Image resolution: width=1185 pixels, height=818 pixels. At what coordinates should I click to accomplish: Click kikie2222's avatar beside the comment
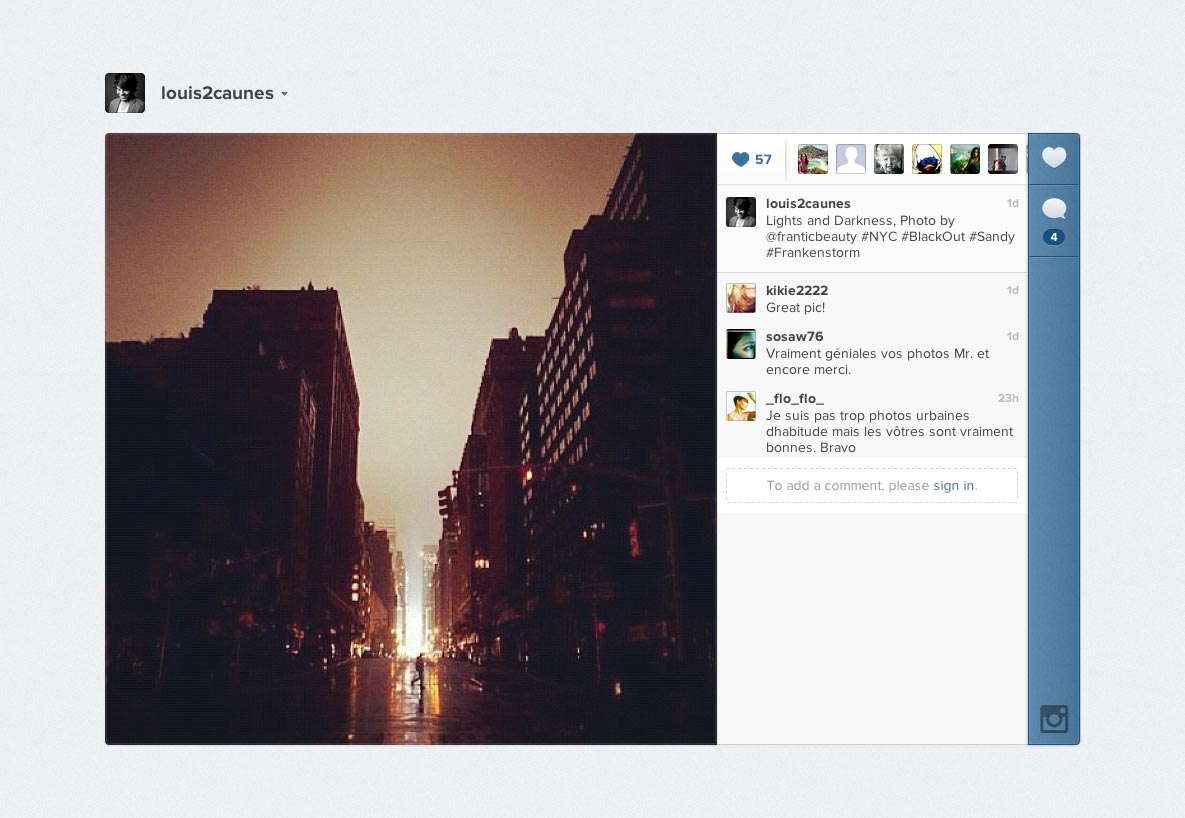pyautogui.click(x=741, y=299)
